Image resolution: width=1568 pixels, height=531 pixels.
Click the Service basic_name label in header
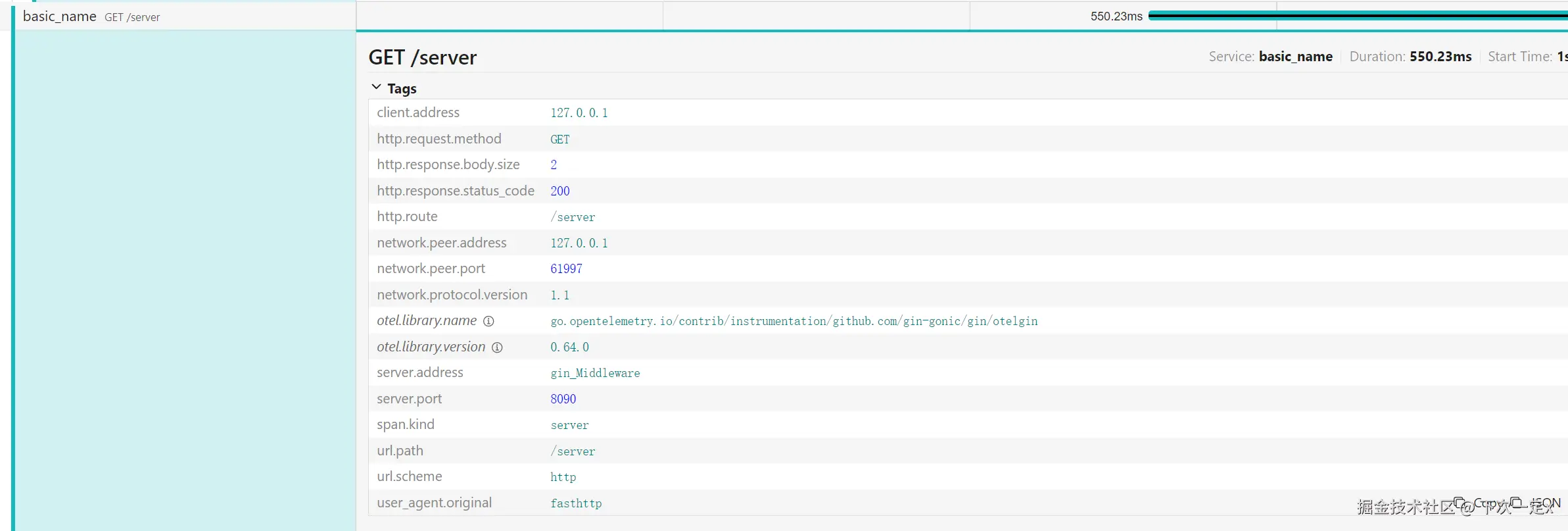(1270, 57)
